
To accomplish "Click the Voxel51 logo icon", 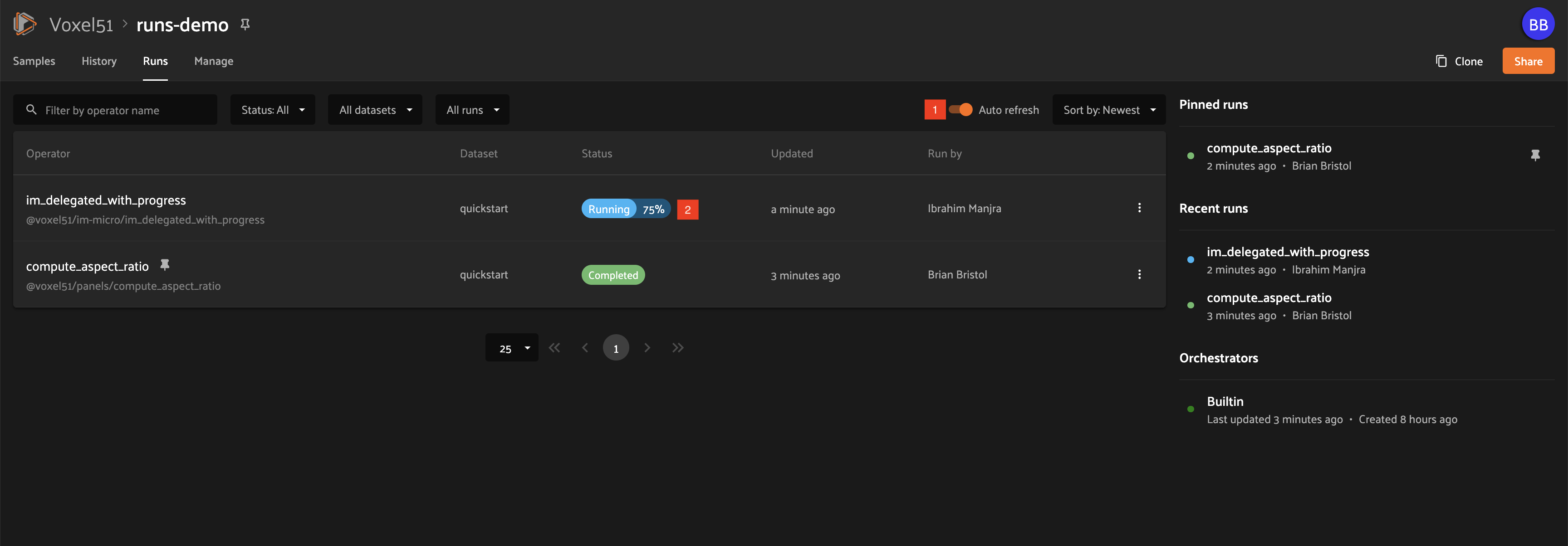I will (x=24, y=24).
